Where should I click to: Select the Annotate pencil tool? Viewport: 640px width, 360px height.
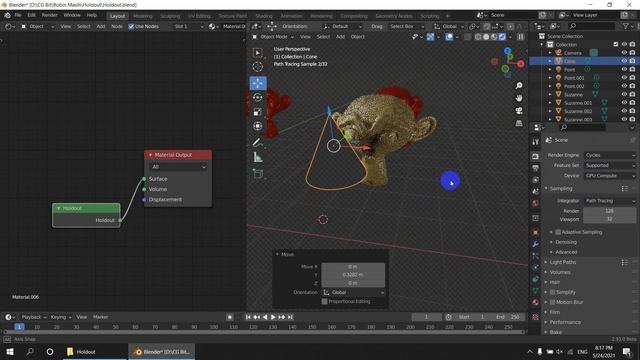(258, 142)
